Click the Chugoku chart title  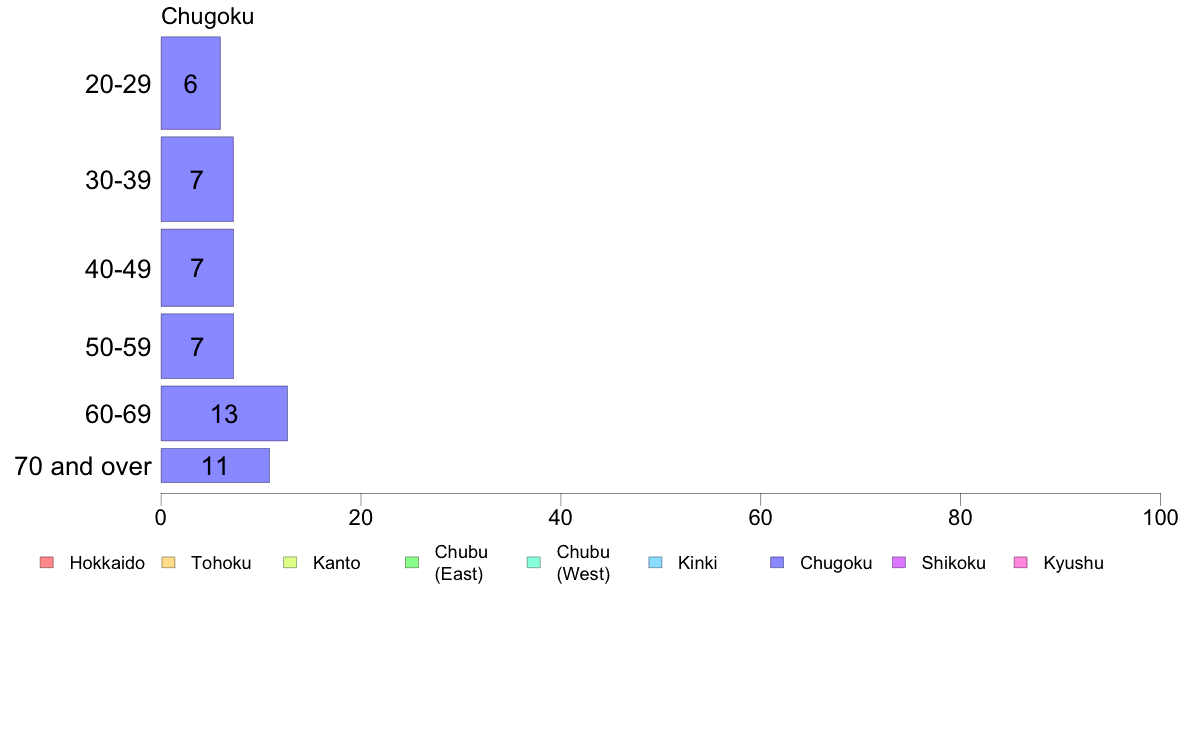(208, 17)
